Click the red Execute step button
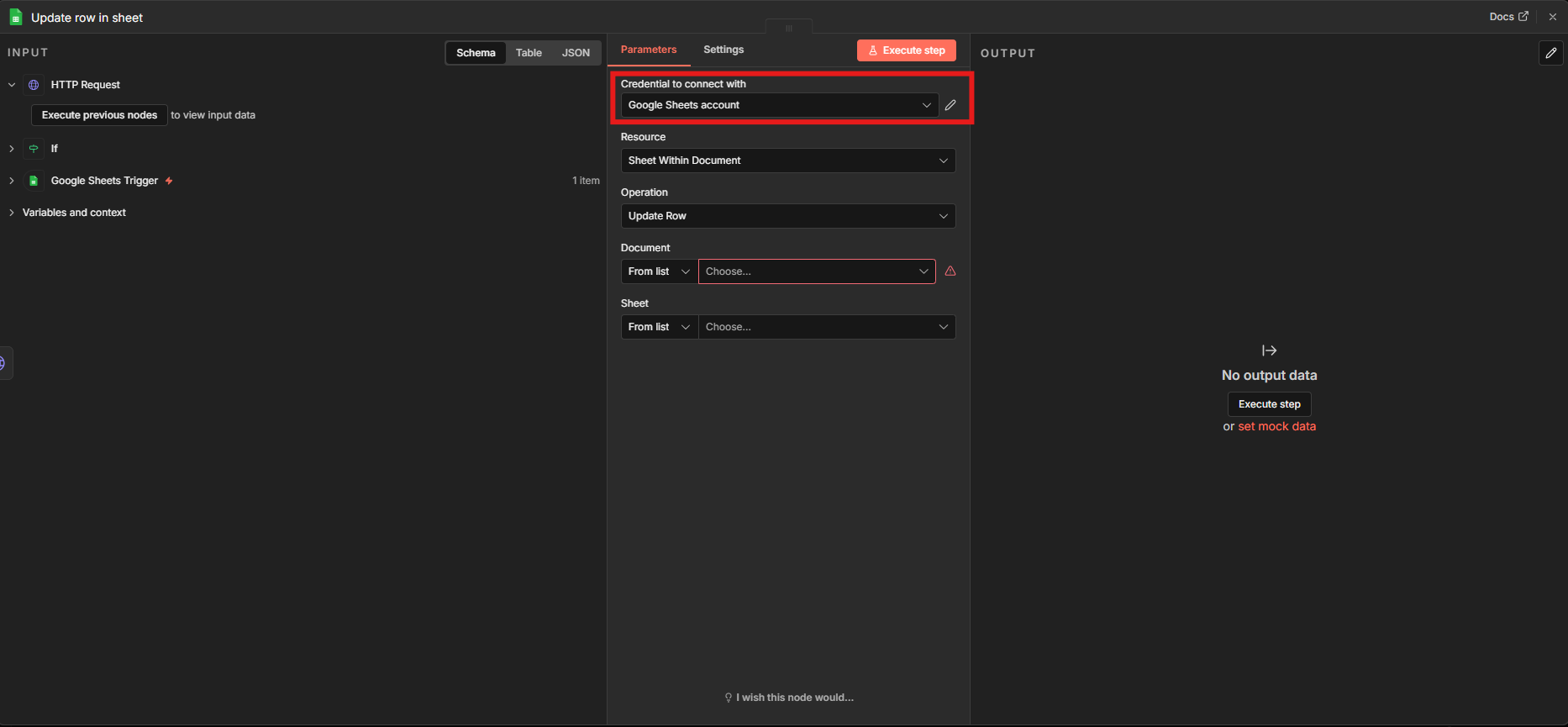1568x727 pixels. click(906, 50)
